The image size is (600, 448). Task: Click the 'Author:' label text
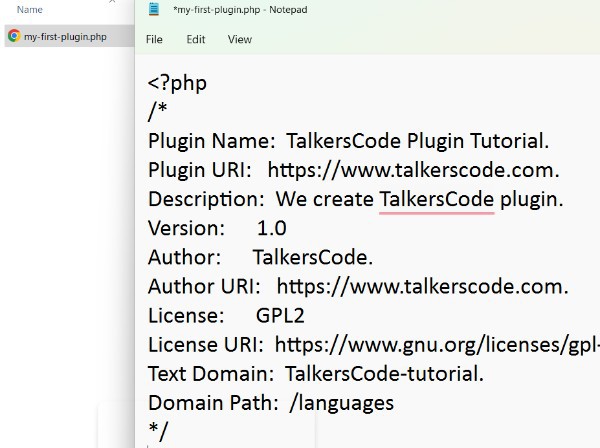click(184, 257)
